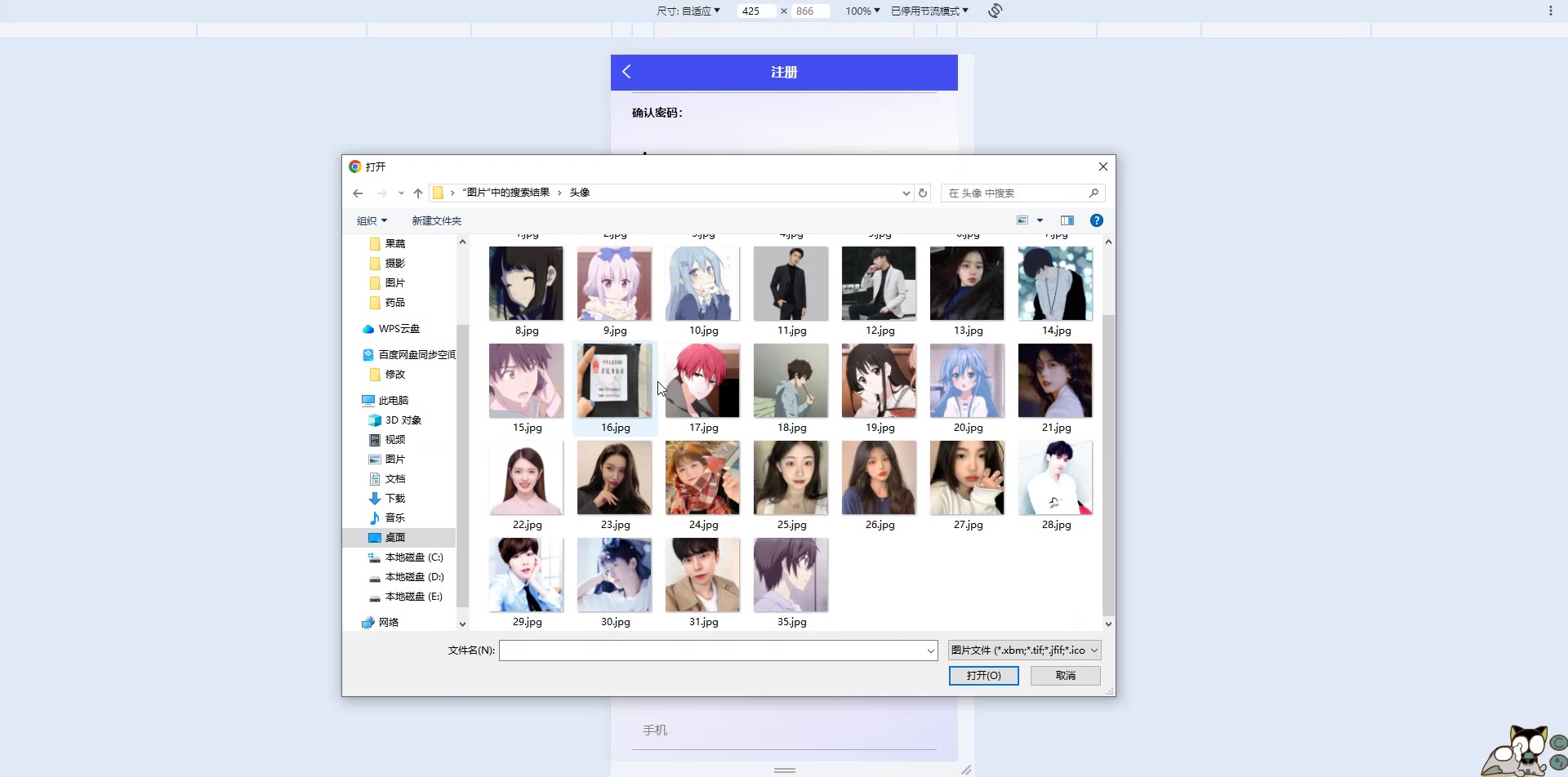Open 果蔬 folder in sidebar
This screenshot has height=777, width=1568.
pos(387,244)
